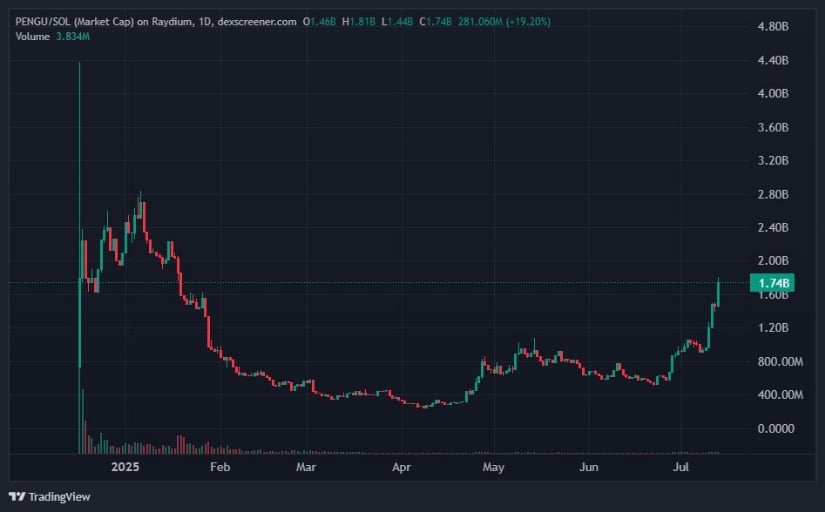
Task: Click the change value 281.060M (+19.20%)
Action: [x=504, y=22]
